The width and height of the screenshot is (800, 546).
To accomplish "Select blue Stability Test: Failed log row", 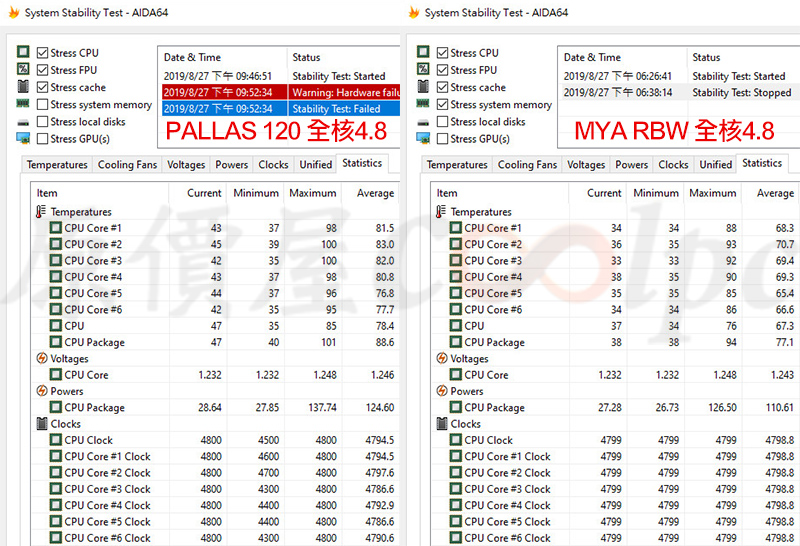I will [281, 109].
